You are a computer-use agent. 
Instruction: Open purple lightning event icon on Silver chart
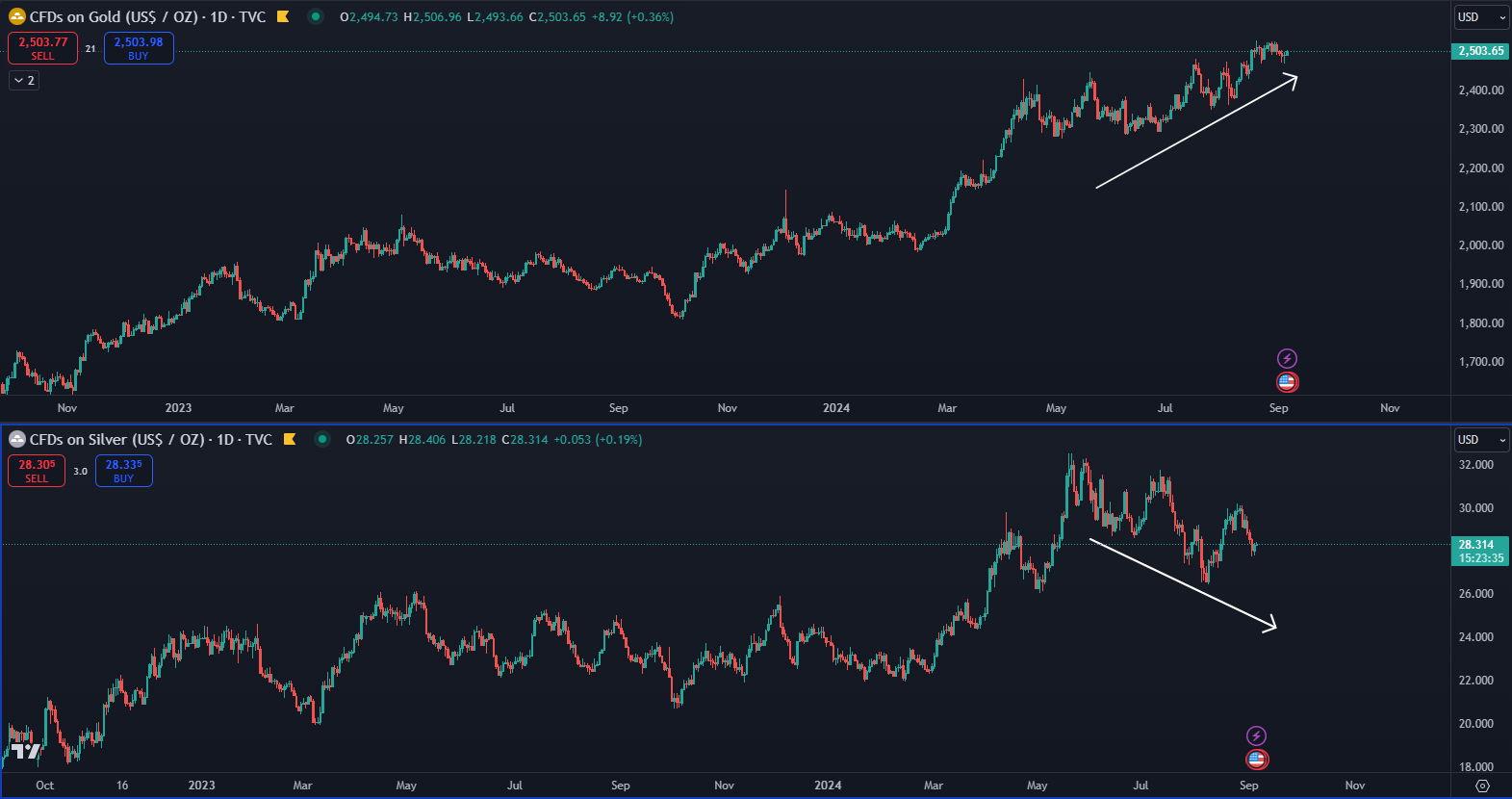pos(1256,735)
